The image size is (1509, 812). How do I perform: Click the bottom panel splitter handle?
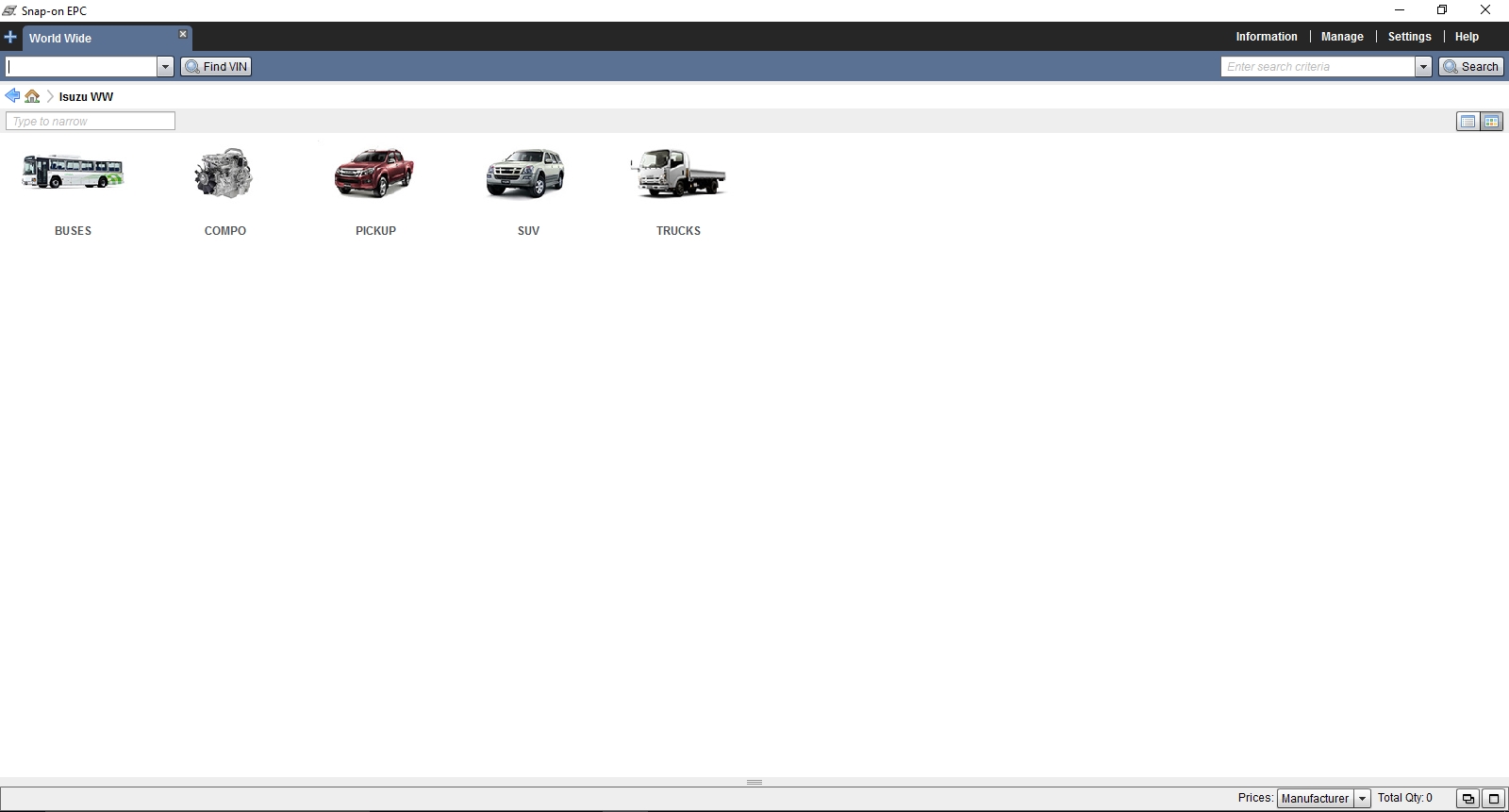click(754, 782)
